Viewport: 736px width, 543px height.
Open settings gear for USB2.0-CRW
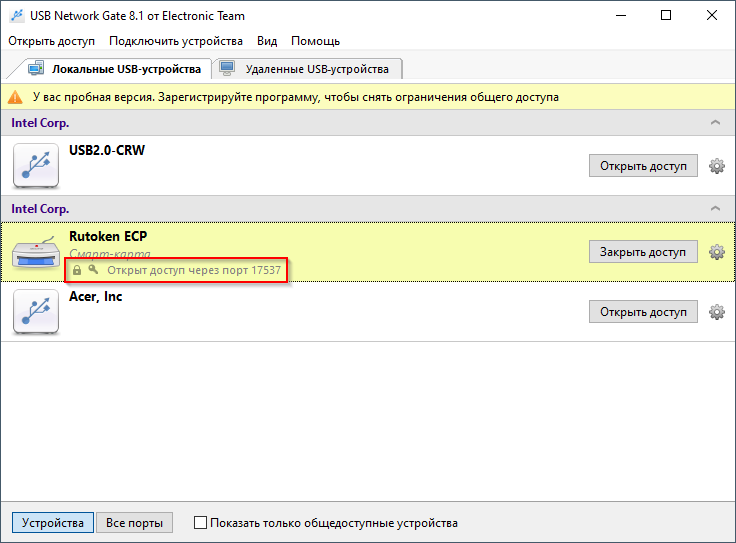(x=716, y=166)
